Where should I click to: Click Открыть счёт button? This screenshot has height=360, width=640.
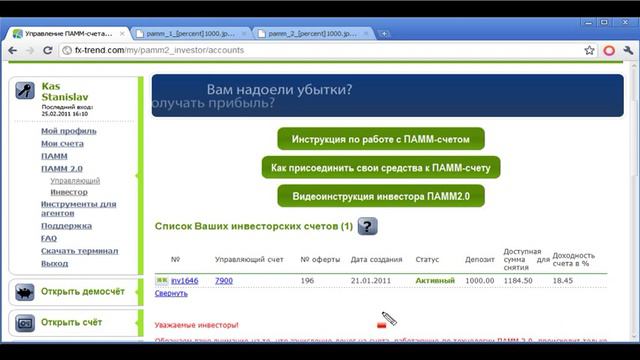coord(71,322)
